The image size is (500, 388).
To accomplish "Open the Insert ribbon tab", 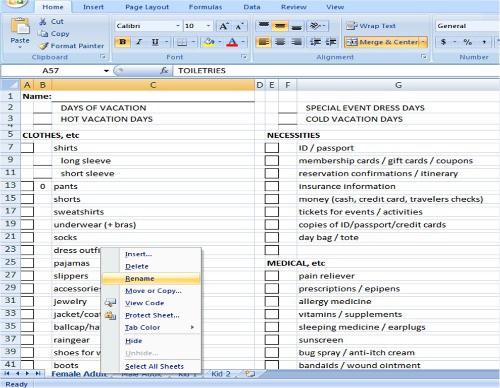I will click(x=93, y=7).
